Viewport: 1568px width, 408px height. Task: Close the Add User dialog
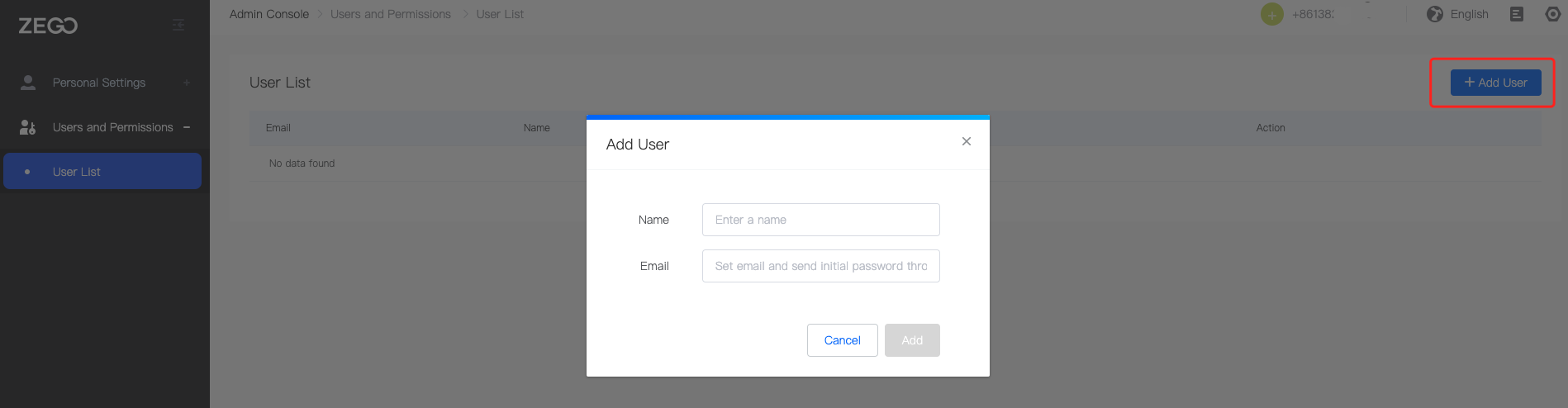pyautogui.click(x=966, y=141)
